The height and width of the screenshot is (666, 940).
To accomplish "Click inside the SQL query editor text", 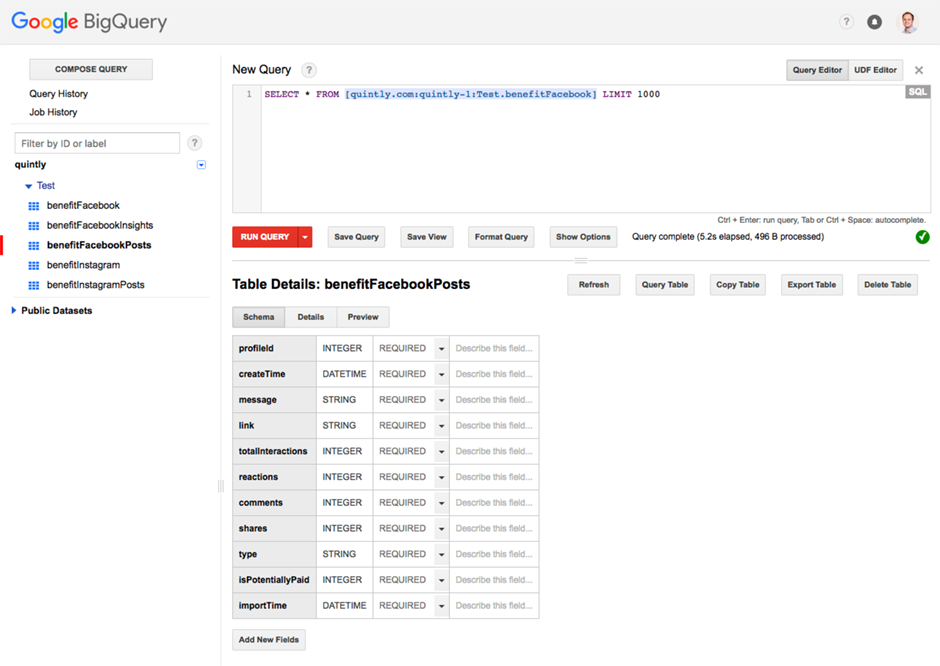I will point(462,94).
